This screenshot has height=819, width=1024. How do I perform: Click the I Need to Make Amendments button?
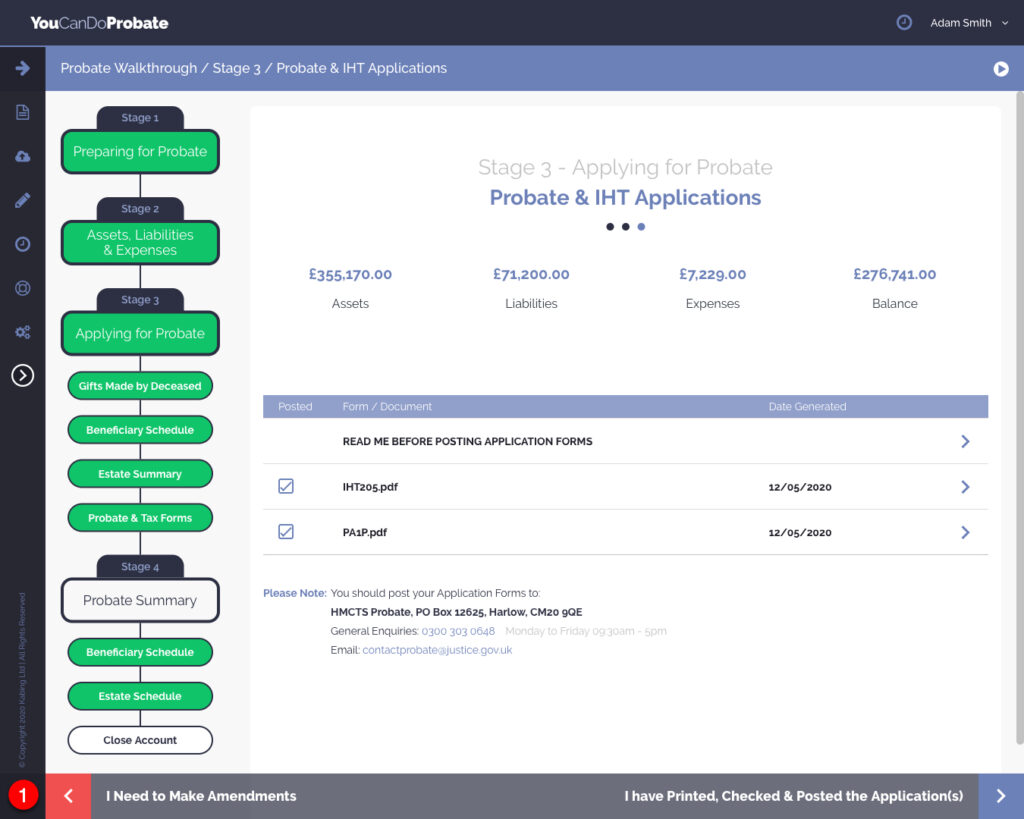[201, 796]
